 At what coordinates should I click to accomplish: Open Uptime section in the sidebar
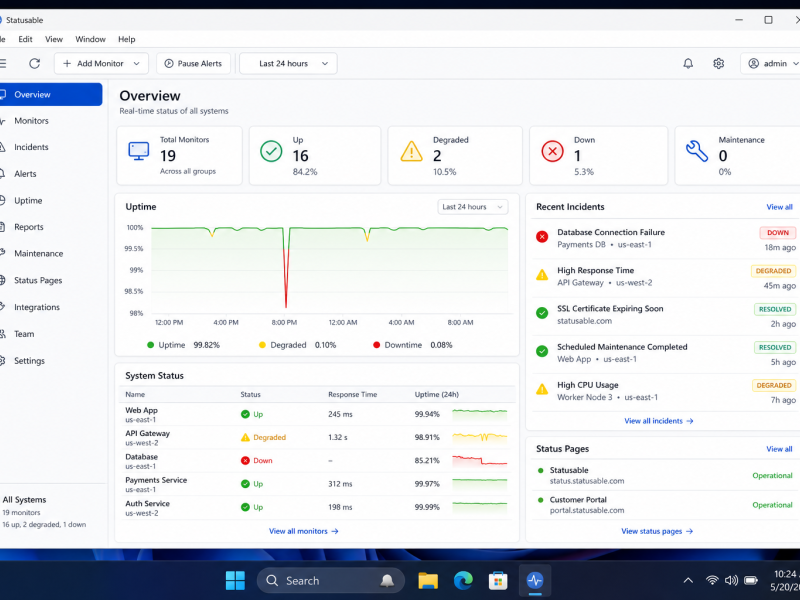point(51,201)
